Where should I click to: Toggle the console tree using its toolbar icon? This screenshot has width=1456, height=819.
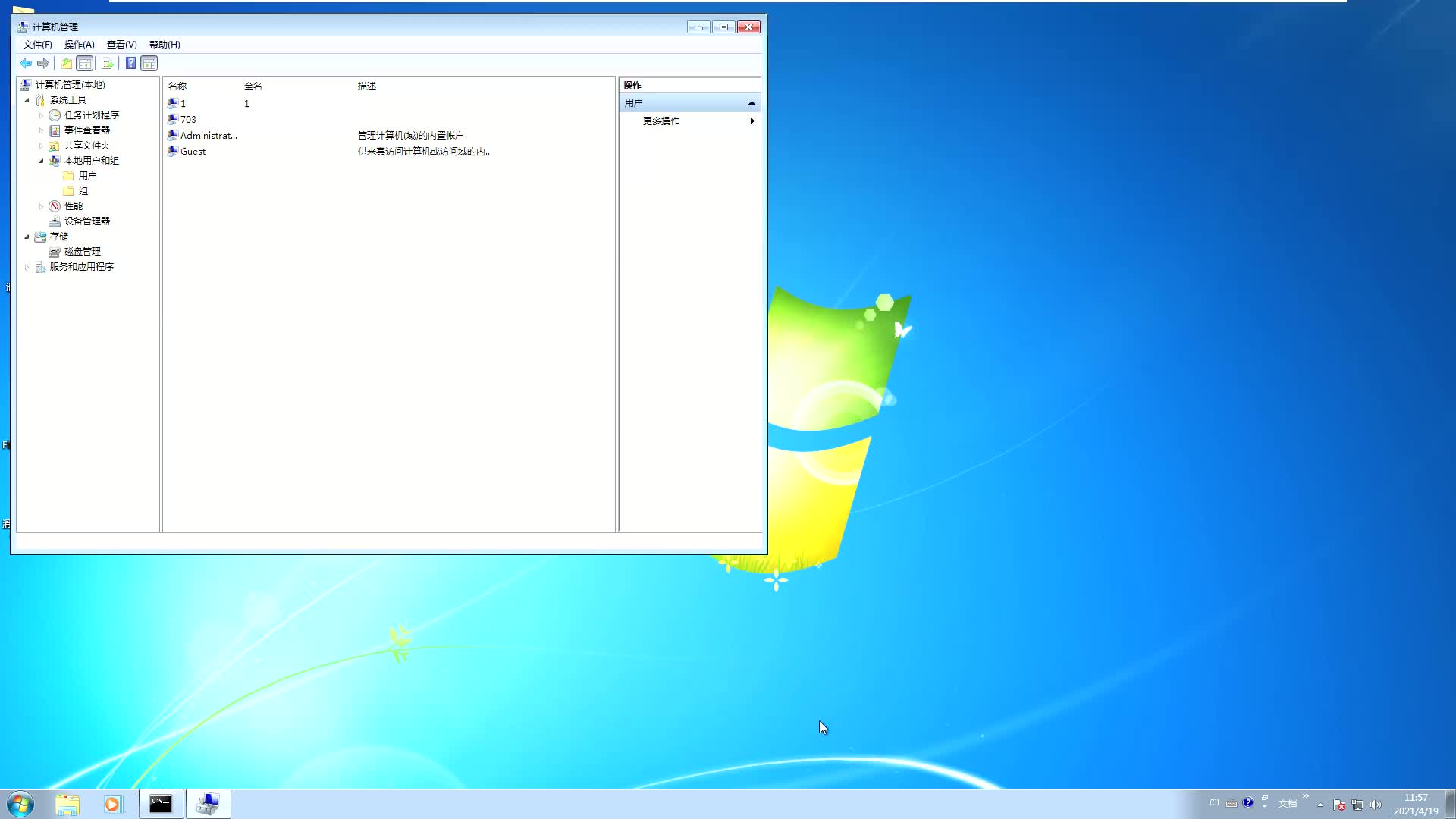point(83,63)
